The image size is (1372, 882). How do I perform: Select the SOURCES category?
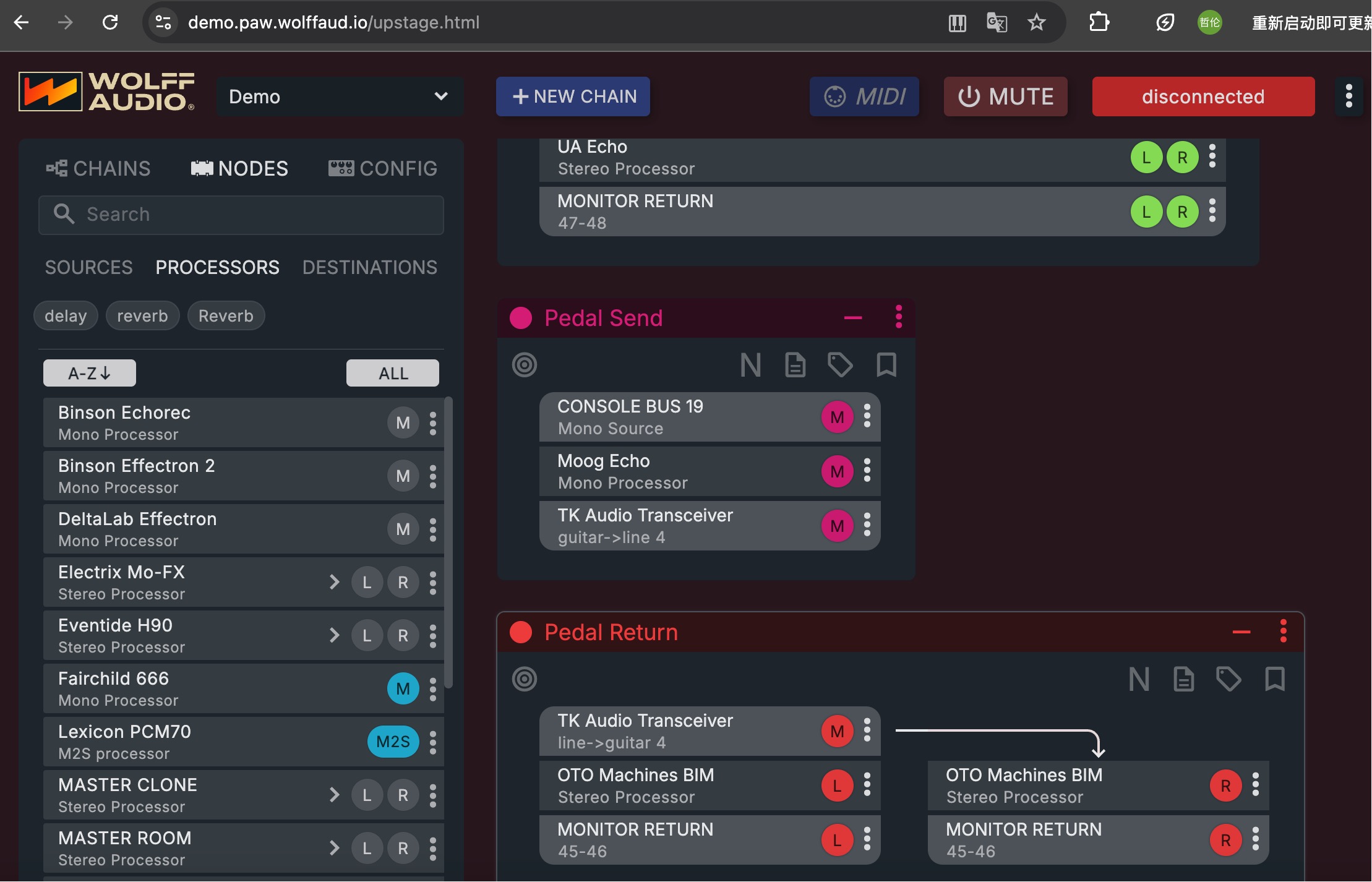coord(88,267)
